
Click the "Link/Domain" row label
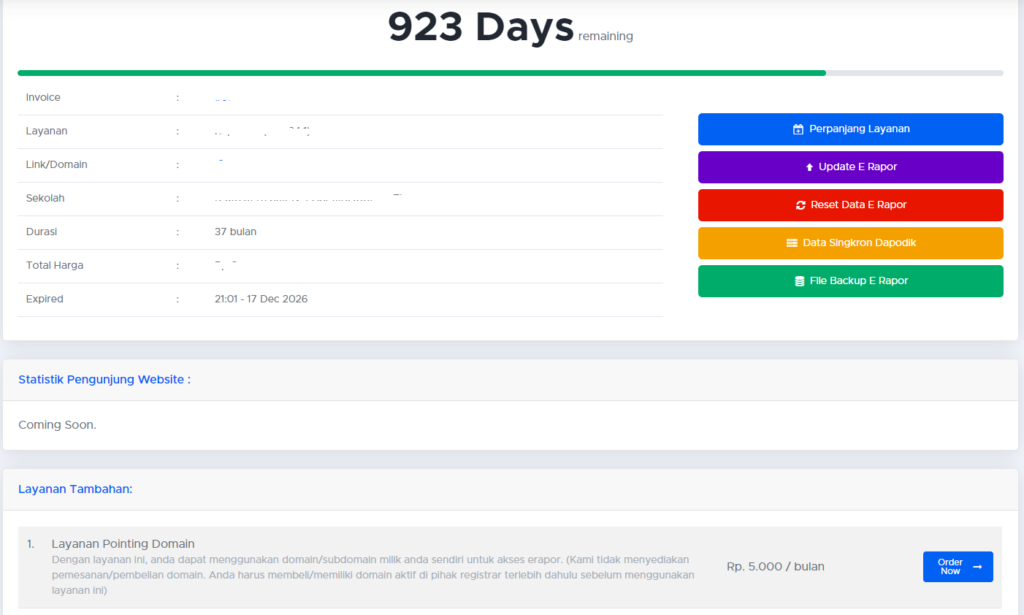point(56,165)
